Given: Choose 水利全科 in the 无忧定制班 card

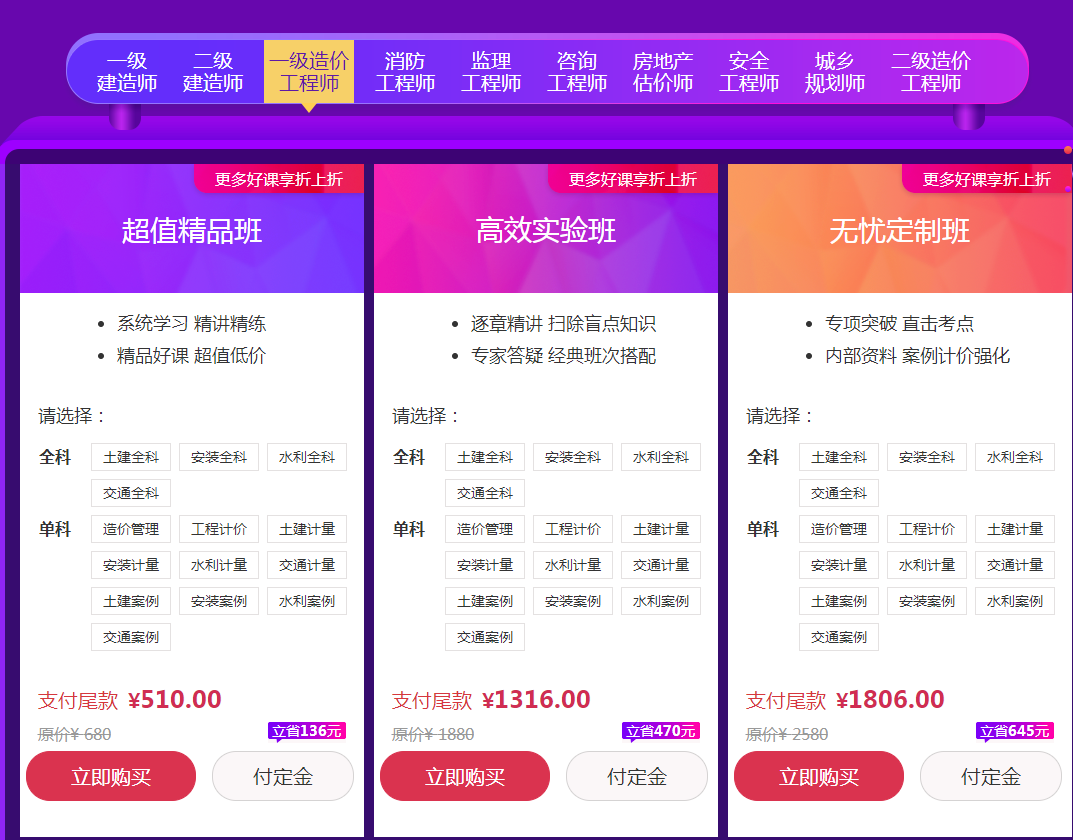Looking at the screenshot, I should pos(1015,457).
